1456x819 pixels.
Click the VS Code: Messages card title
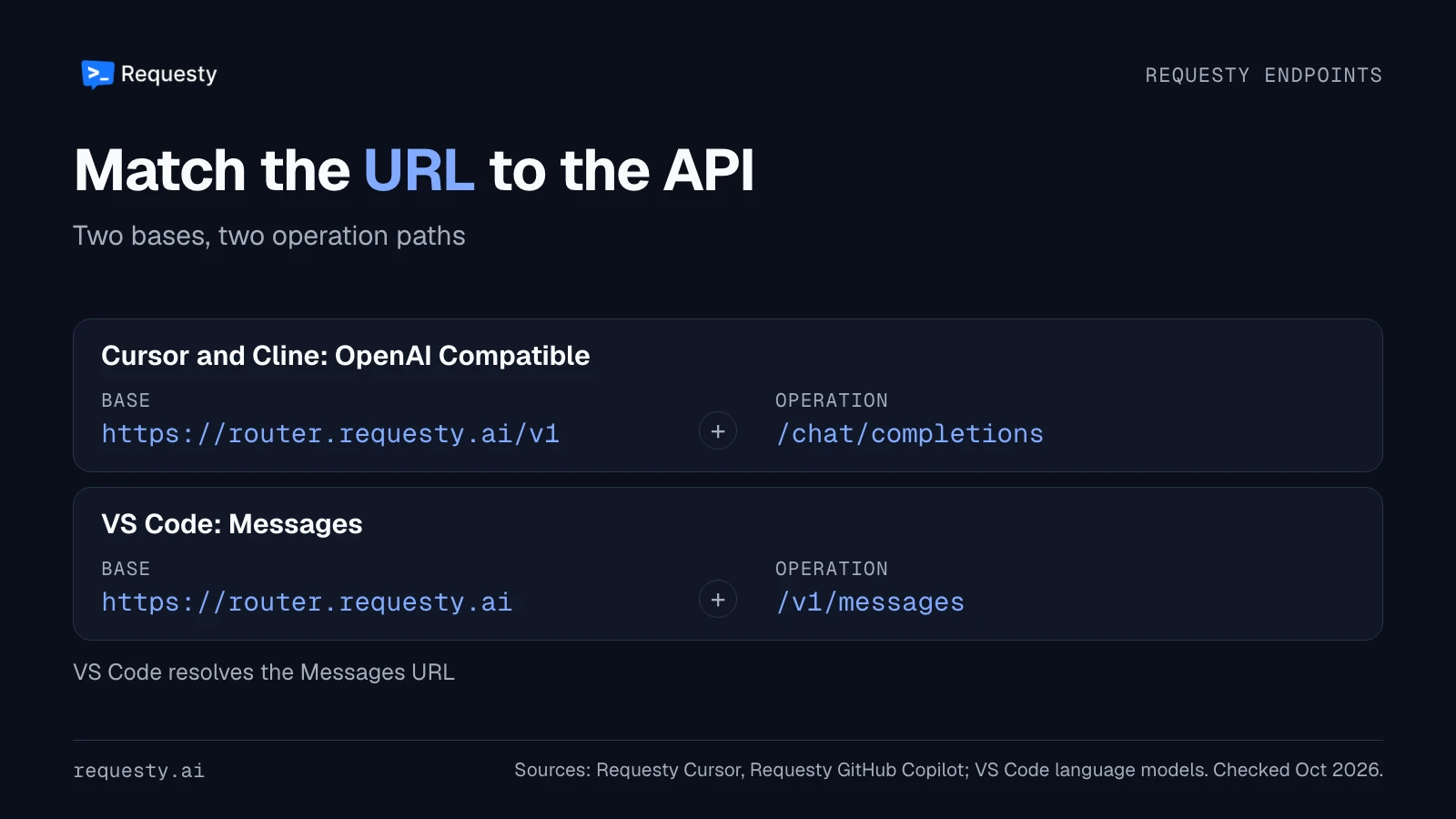click(x=232, y=524)
